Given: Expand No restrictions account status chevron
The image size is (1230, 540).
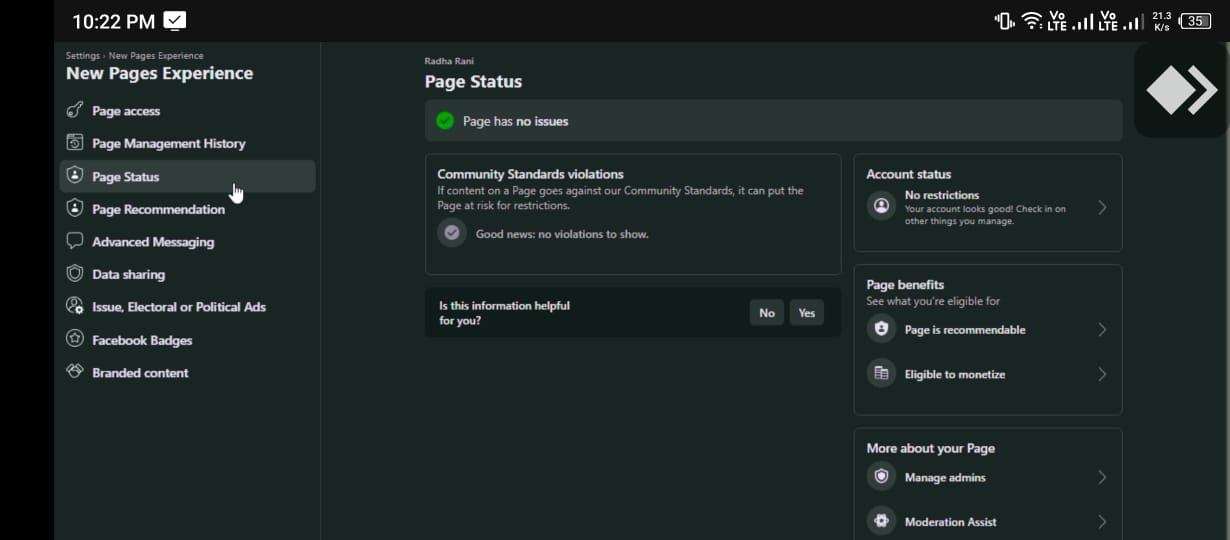Looking at the screenshot, I should pyautogui.click(x=1102, y=207).
